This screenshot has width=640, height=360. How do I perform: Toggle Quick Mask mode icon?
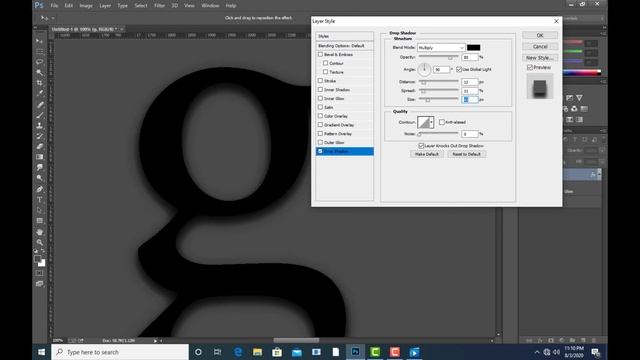pos(40,273)
